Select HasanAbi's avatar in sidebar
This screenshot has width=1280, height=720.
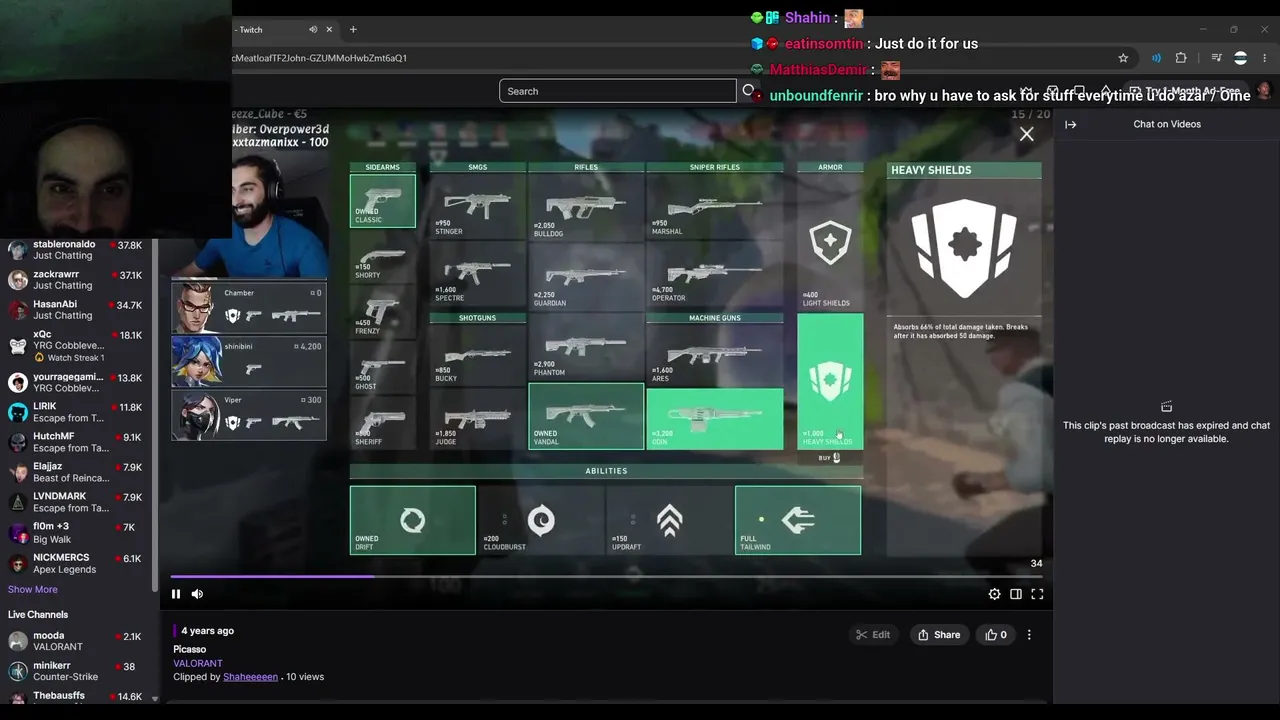pos(18,310)
